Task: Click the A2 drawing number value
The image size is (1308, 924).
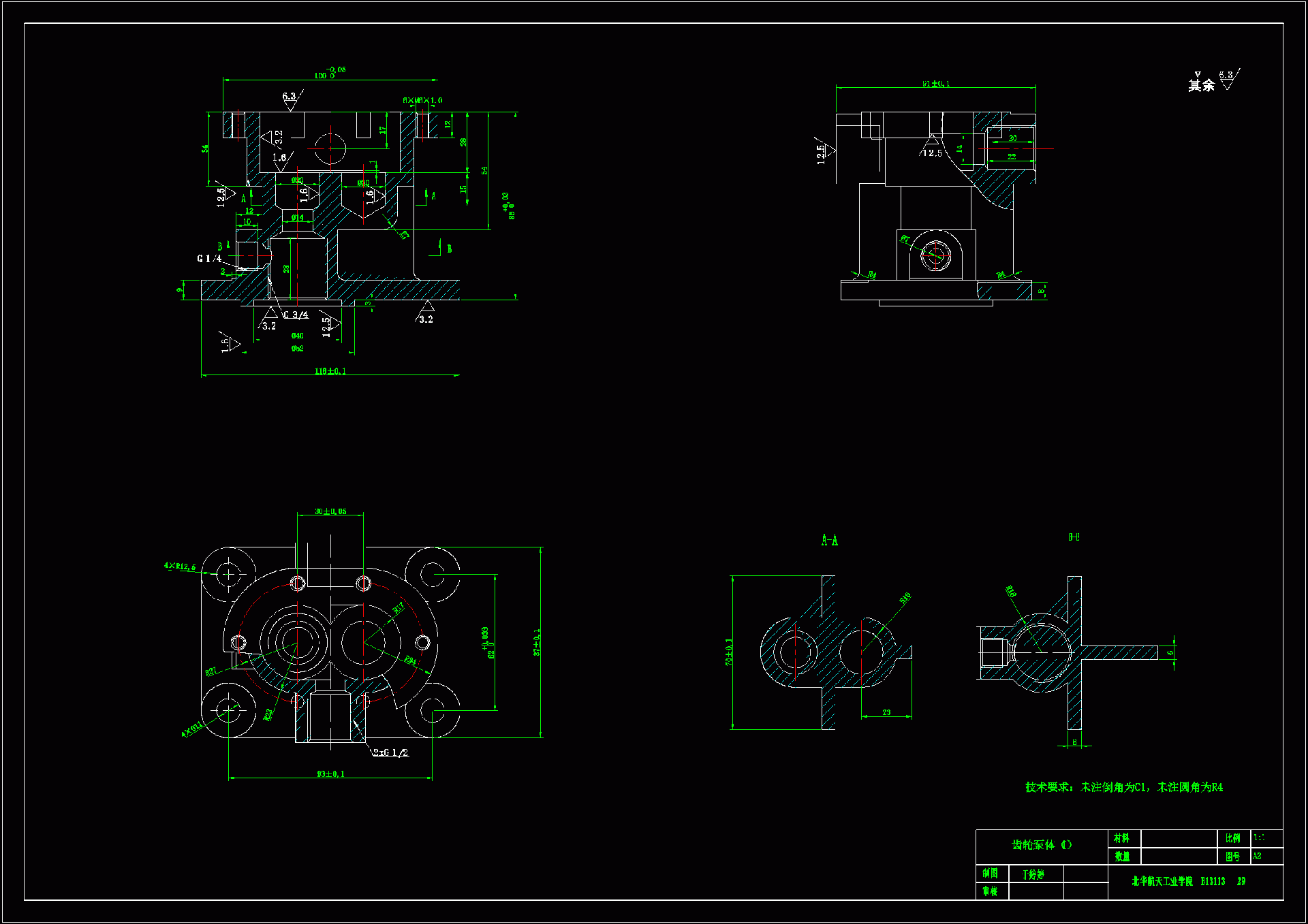Action: click(1258, 856)
